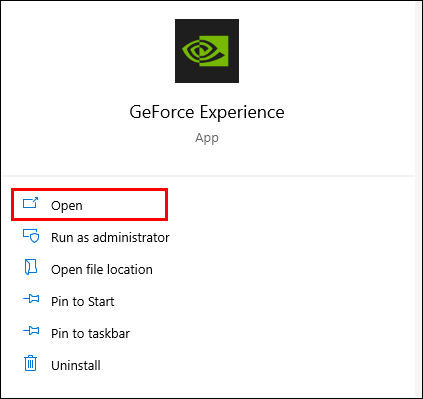The image size is (423, 399).
Task: Click the black background of the logo tile
Action: (187, 75)
